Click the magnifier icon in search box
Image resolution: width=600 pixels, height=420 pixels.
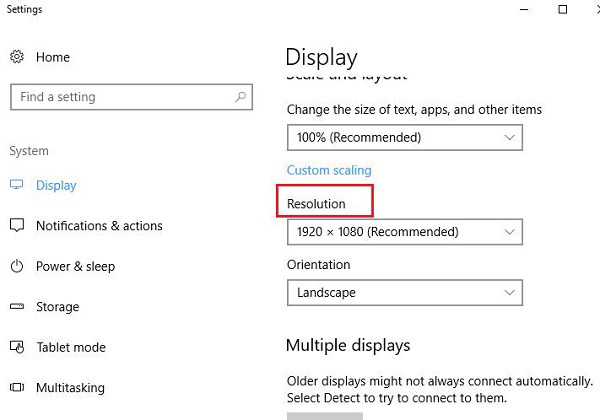click(x=241, y=97)
